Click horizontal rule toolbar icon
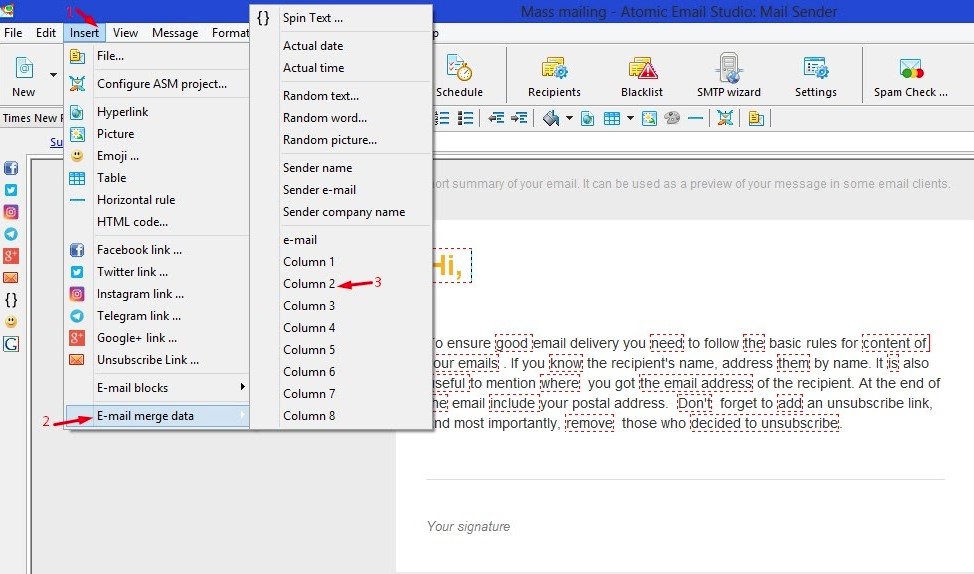 [x=696, y=118]
